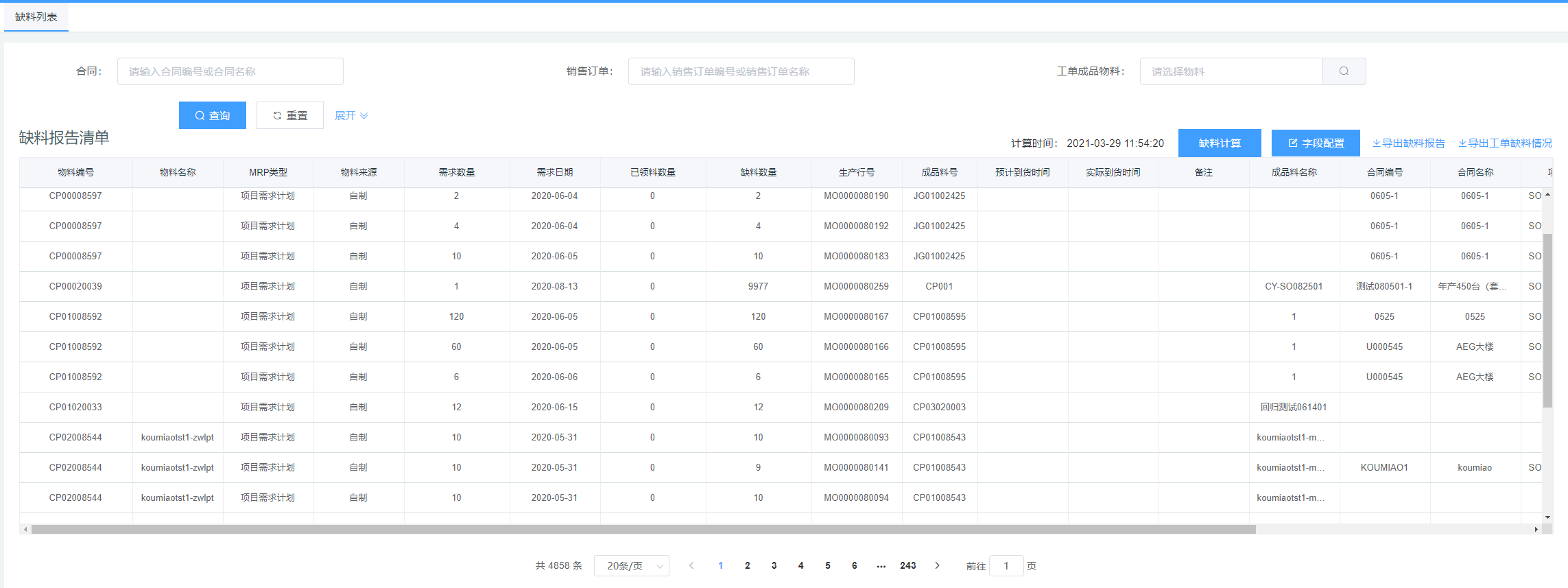Jump to page 243
The width and height of the screenshot is (1568, 588).
coord(907,565)
